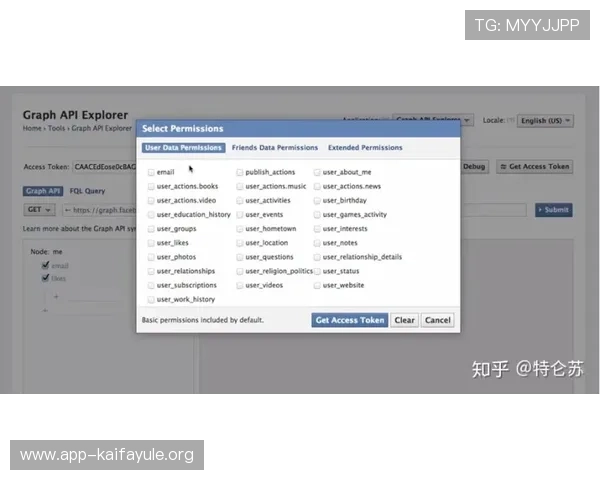
Task: Enable the publish_actions permission
Action: click(240, 172)
